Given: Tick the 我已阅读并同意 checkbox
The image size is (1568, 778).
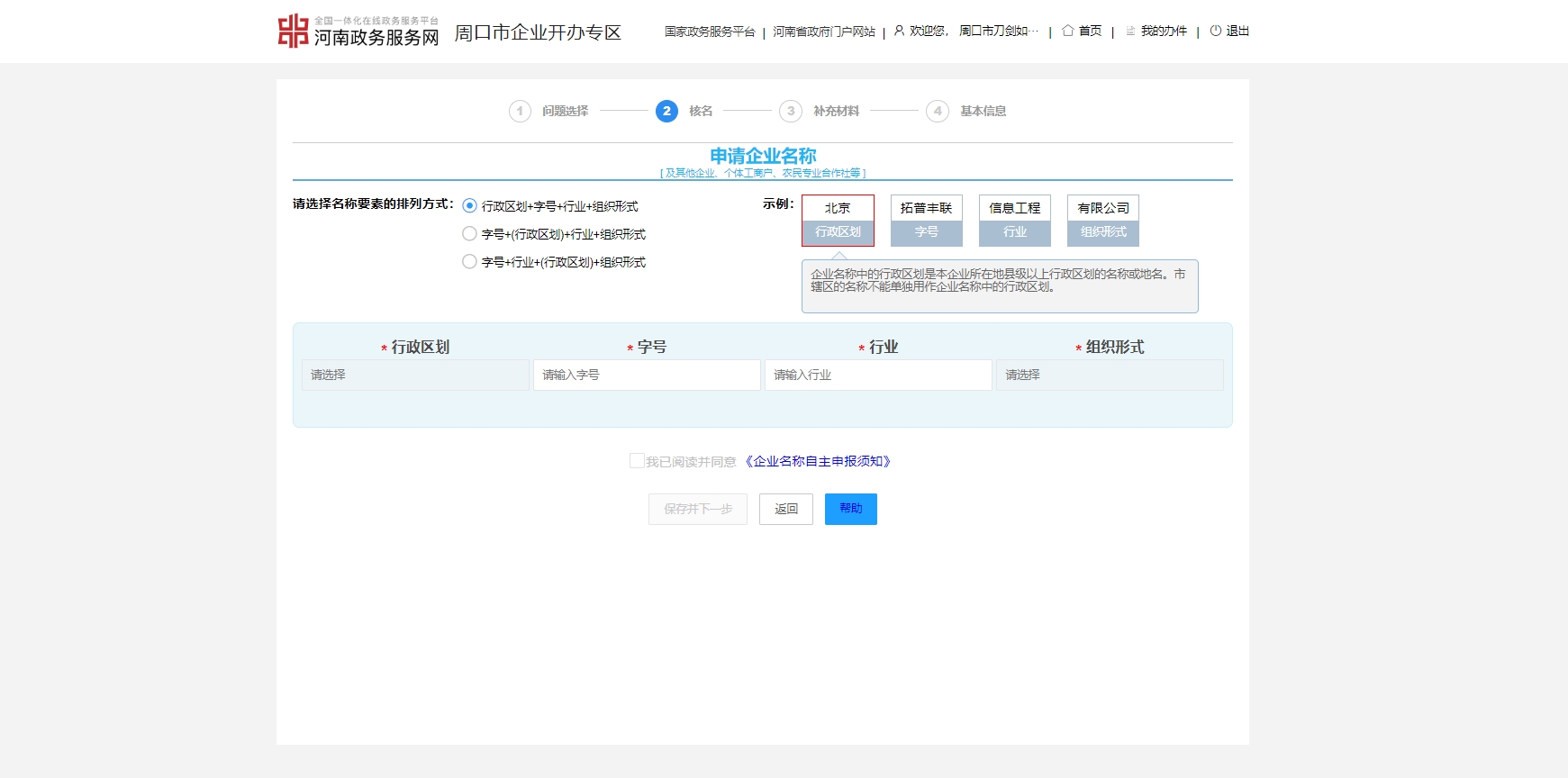Looking at the screenshot, I should [x=637, y=461].
